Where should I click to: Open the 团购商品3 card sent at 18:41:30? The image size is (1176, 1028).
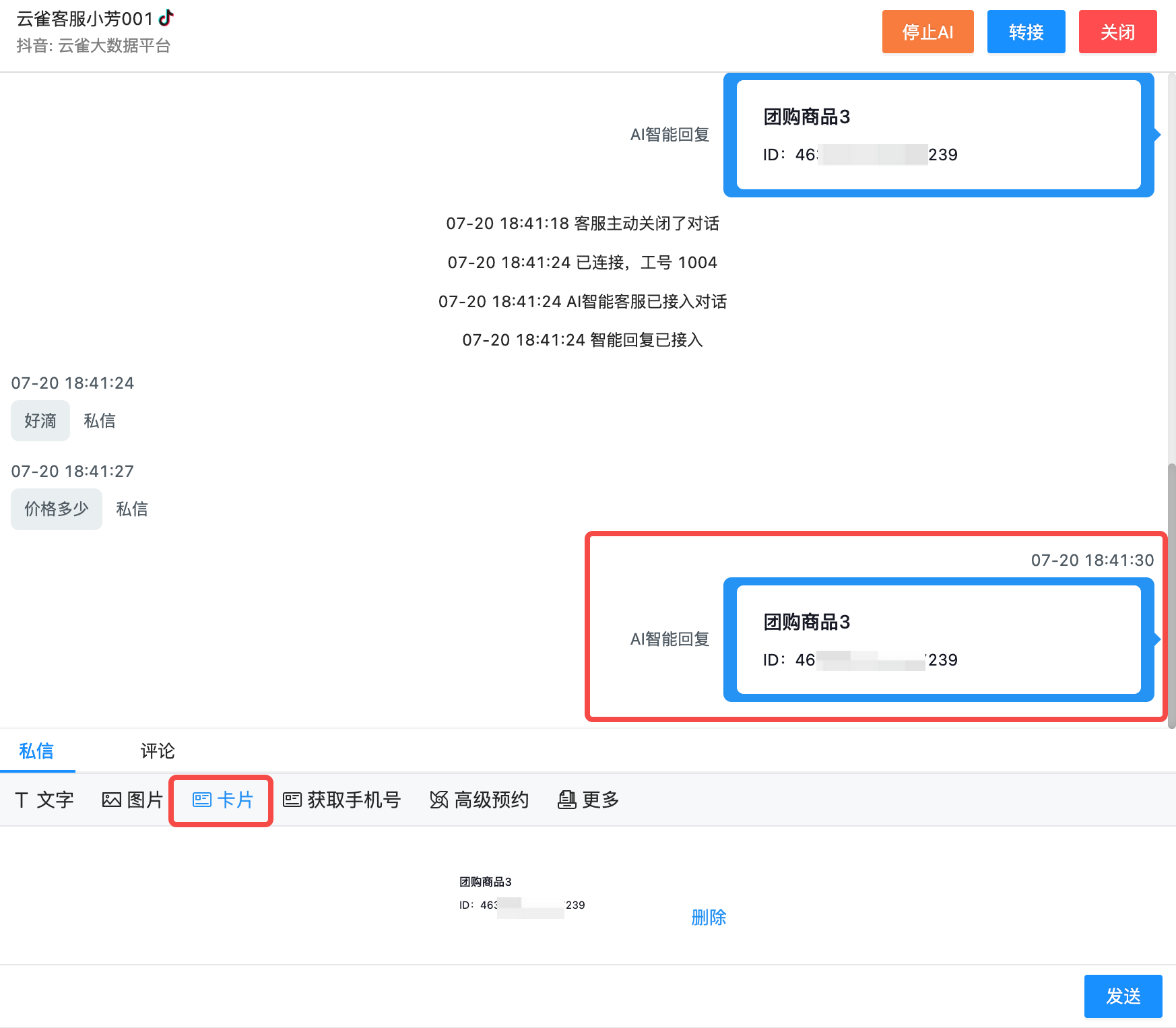click(x=938, y=639)
